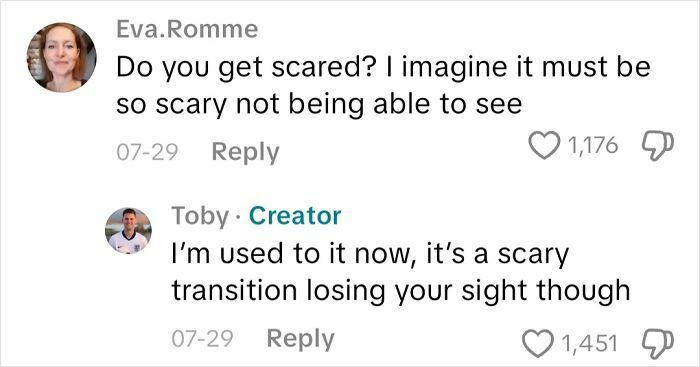Click the Toby username
This screenshot has height=367, width=700.
pos(200,216)
